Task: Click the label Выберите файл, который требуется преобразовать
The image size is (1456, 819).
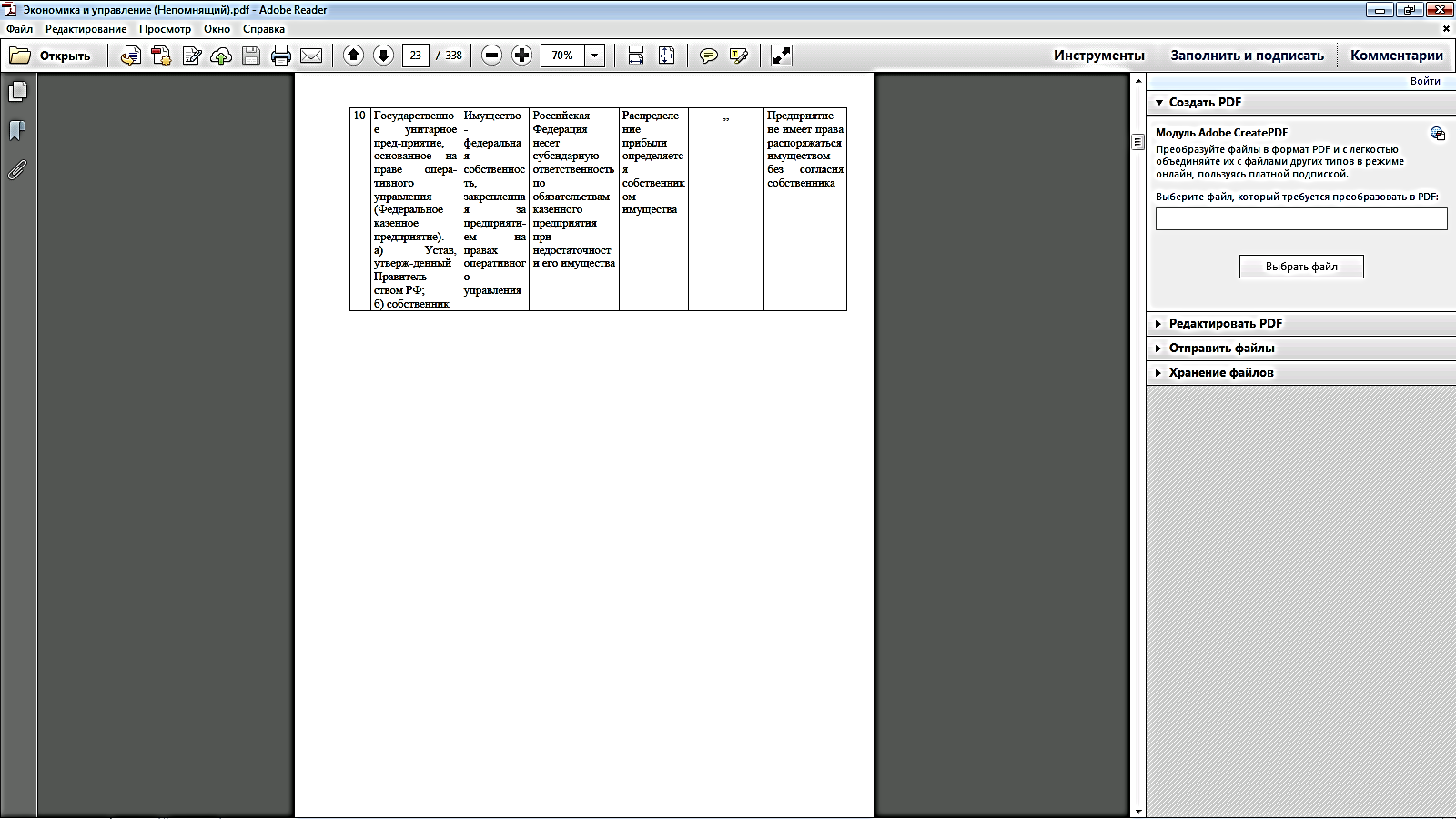Action: [x=1297, y=197]
